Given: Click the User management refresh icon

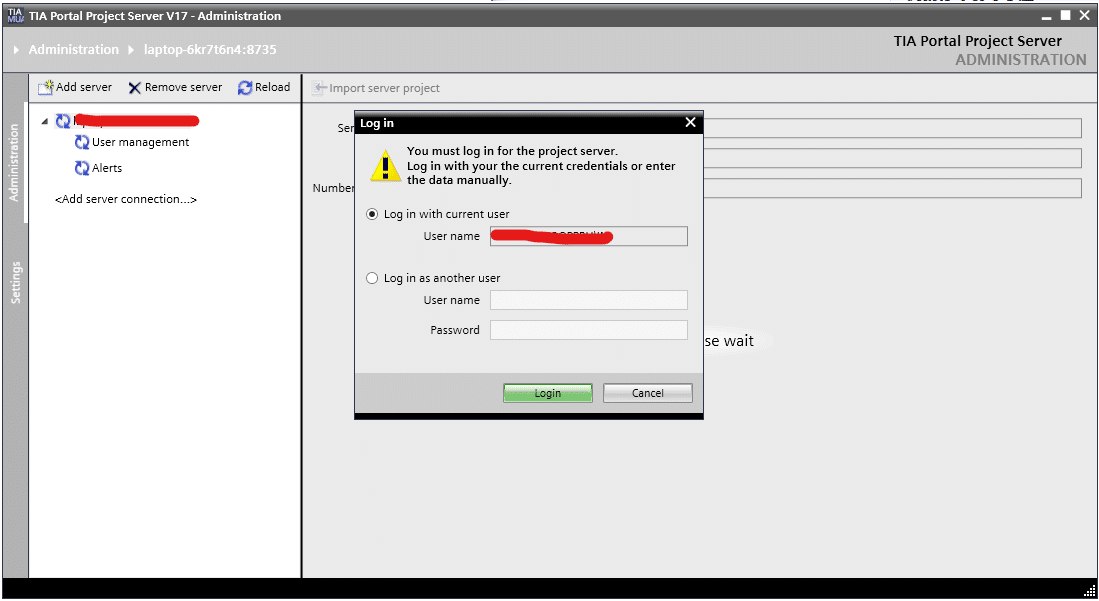Looking at the screenshot, I should [82, 142].
